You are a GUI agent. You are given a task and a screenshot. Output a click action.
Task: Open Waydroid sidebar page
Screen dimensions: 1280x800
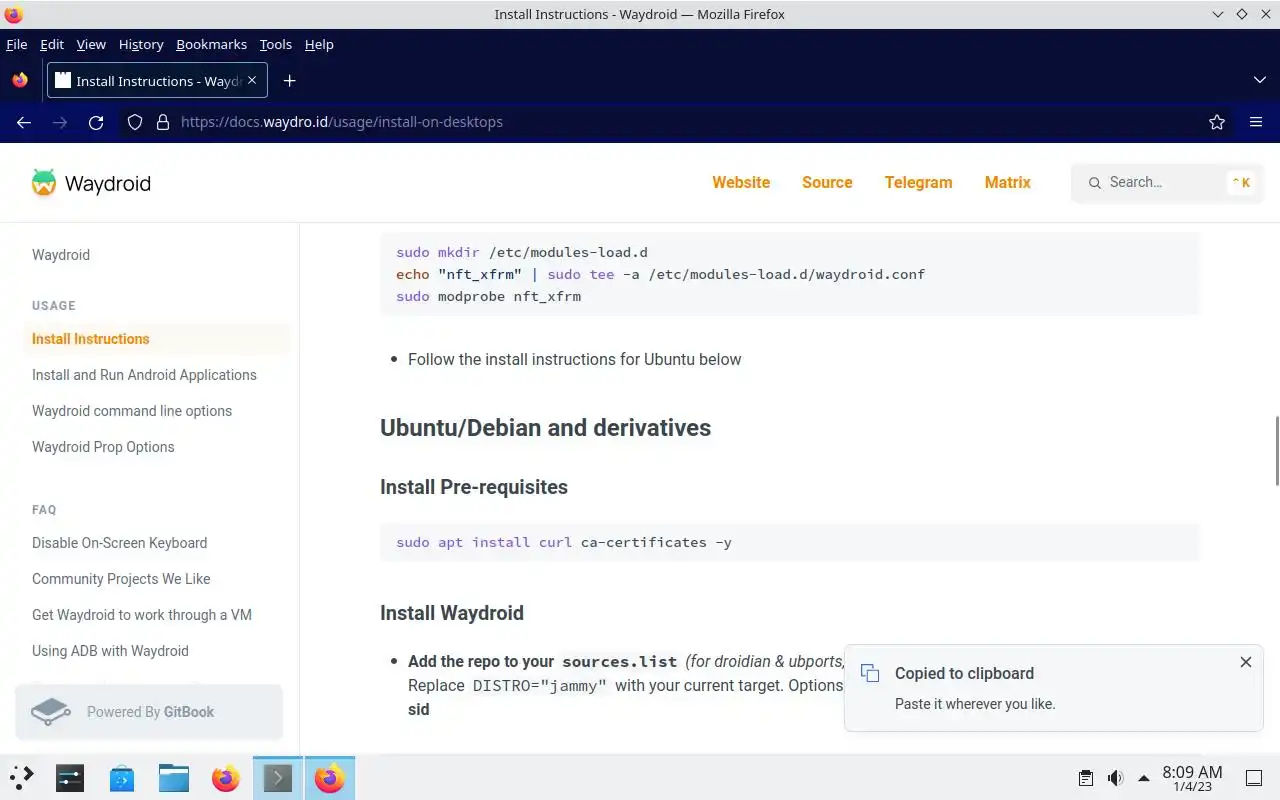tap(61, 255)
